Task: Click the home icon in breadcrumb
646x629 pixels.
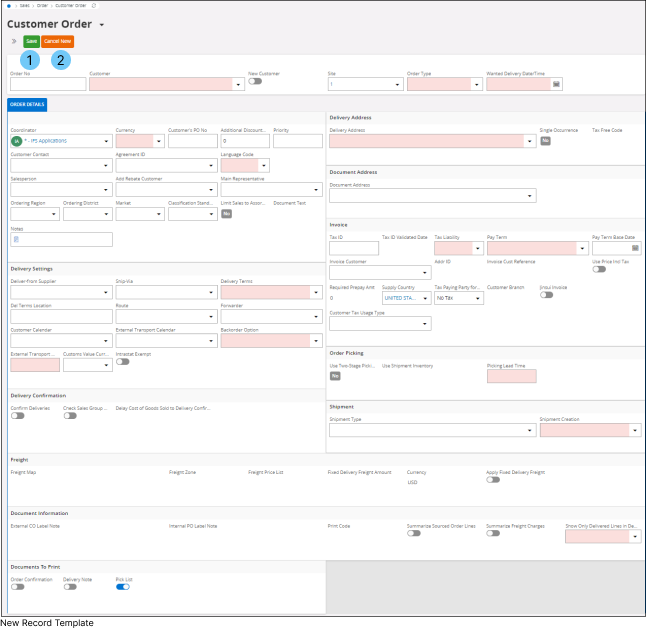Action: click(x=9, y=5)
